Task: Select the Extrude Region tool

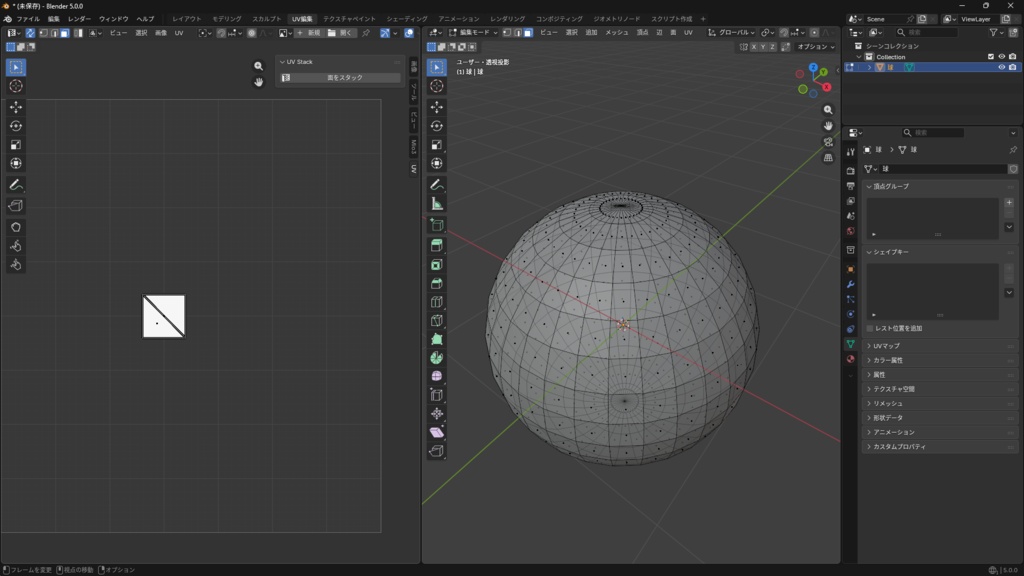Action: tap(437, 246)
